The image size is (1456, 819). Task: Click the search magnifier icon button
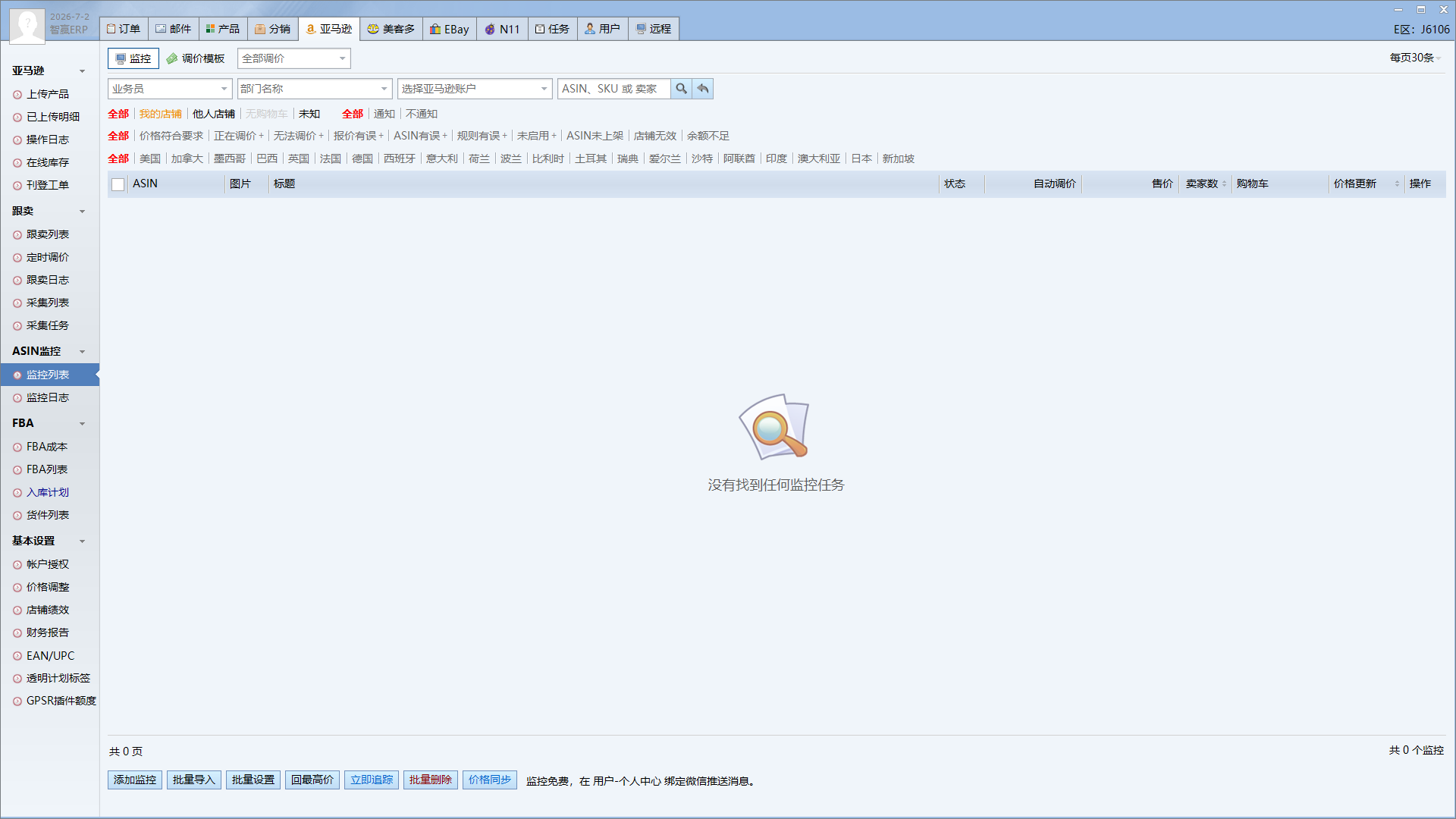click(681, 89)
